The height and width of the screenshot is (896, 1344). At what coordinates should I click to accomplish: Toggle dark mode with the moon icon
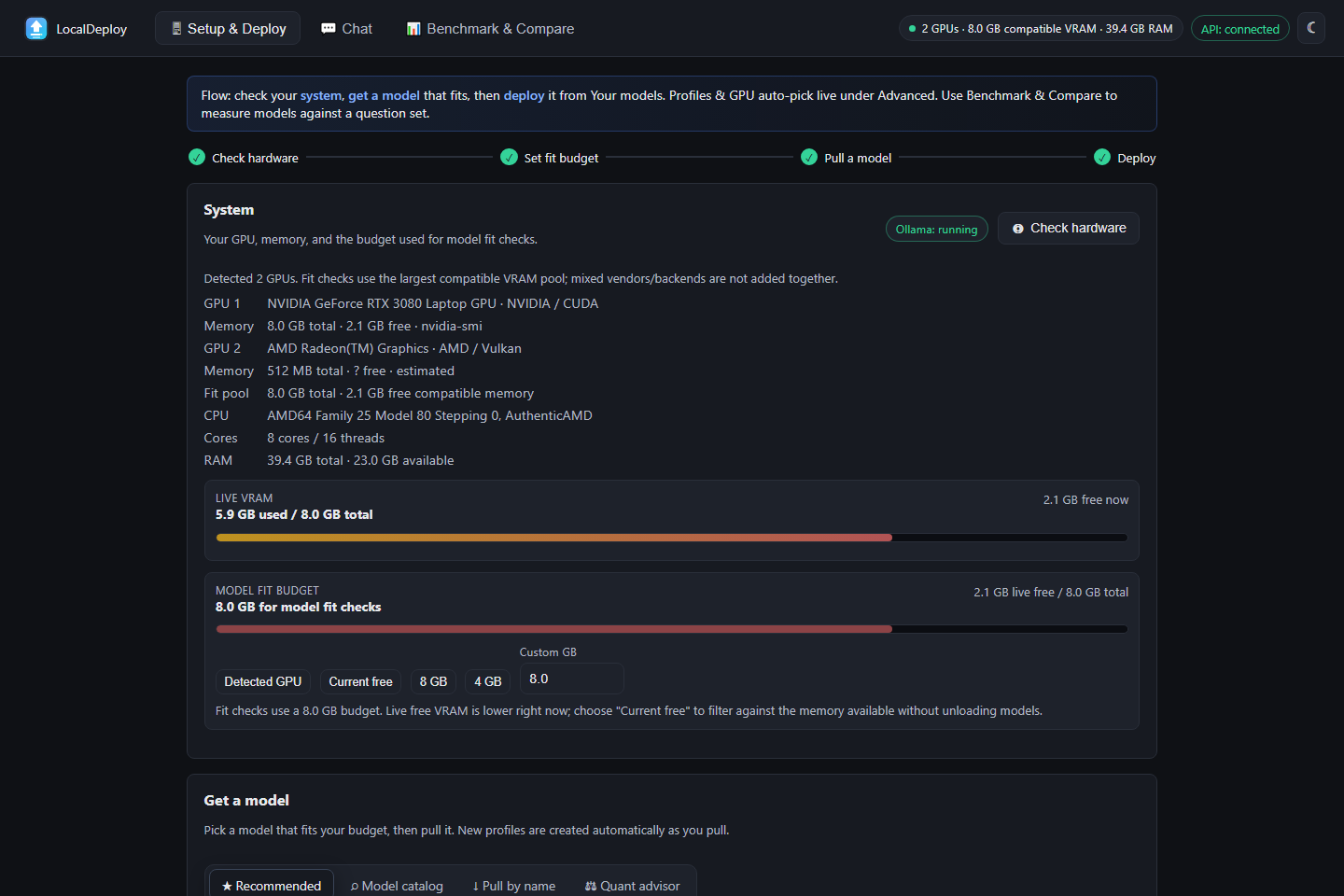(x=1311, y=28)
